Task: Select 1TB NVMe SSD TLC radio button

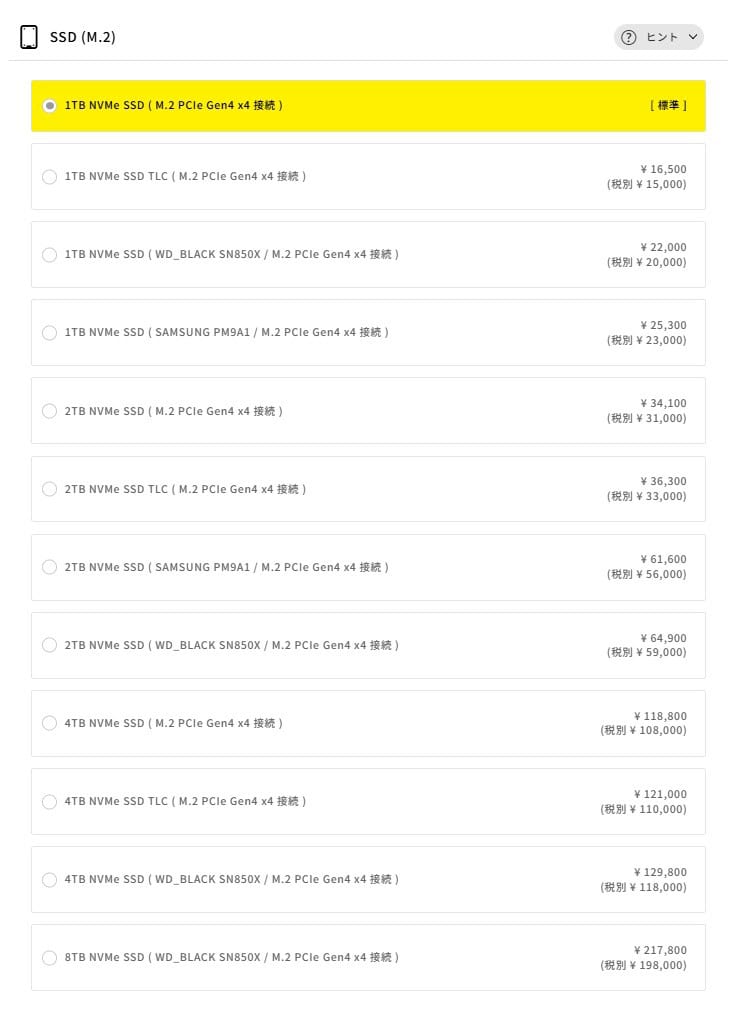Action: [x=50, y=177]
